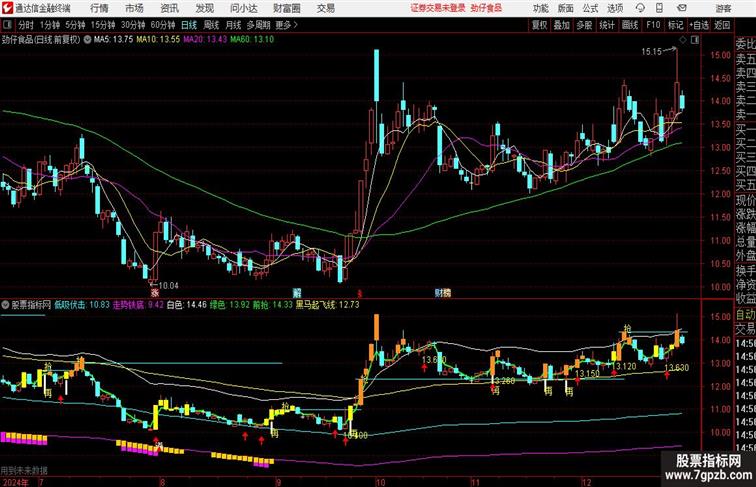Open the 交易 menu
Viewport: 756px width, 487px height.
pyautogui.click(x=326, y=8)
